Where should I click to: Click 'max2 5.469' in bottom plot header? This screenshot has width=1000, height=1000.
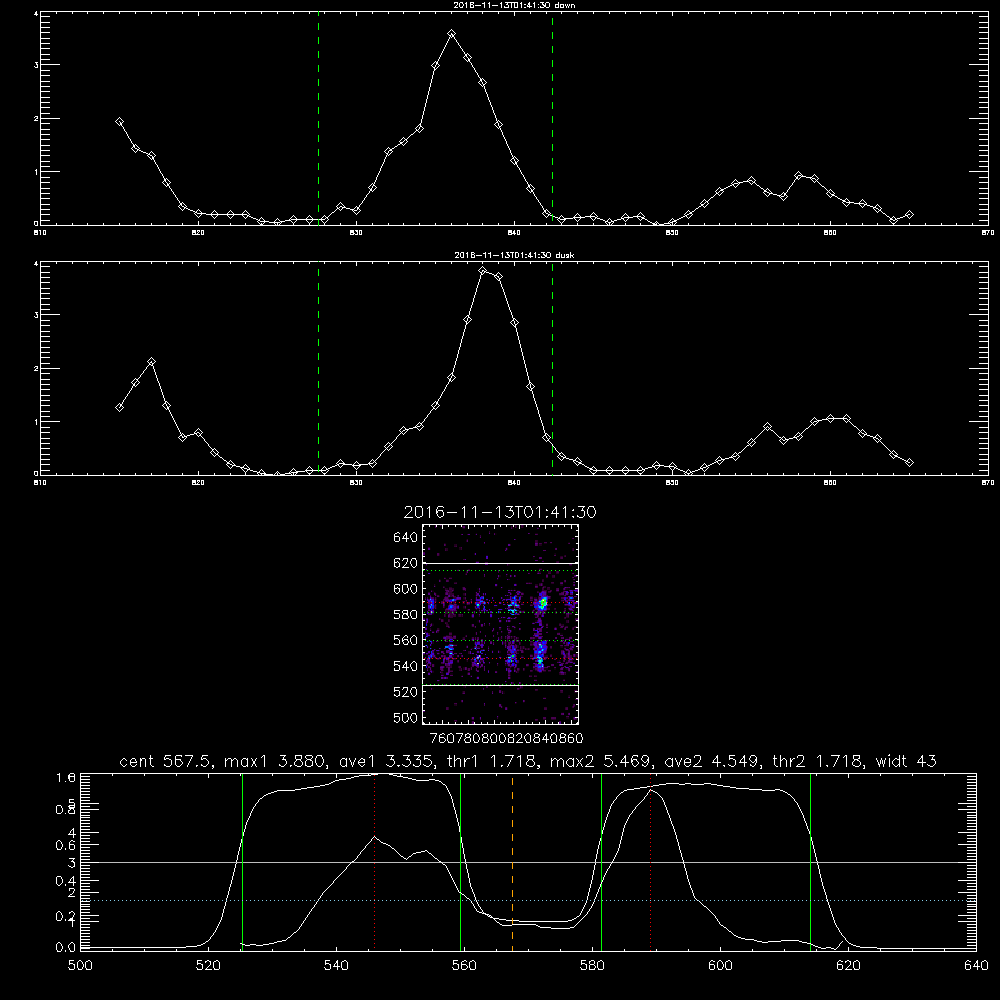click(601, 761)
